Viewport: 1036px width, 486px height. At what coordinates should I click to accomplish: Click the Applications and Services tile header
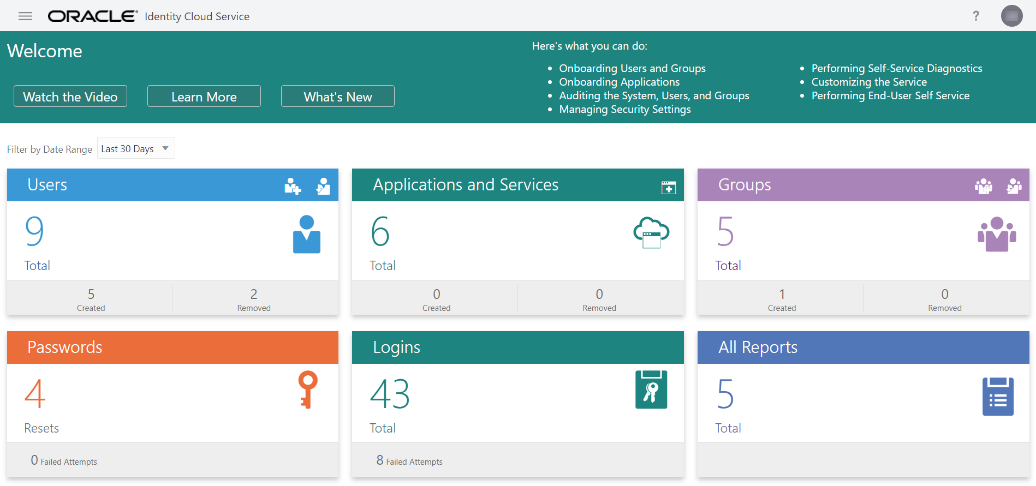pos(517,185)
